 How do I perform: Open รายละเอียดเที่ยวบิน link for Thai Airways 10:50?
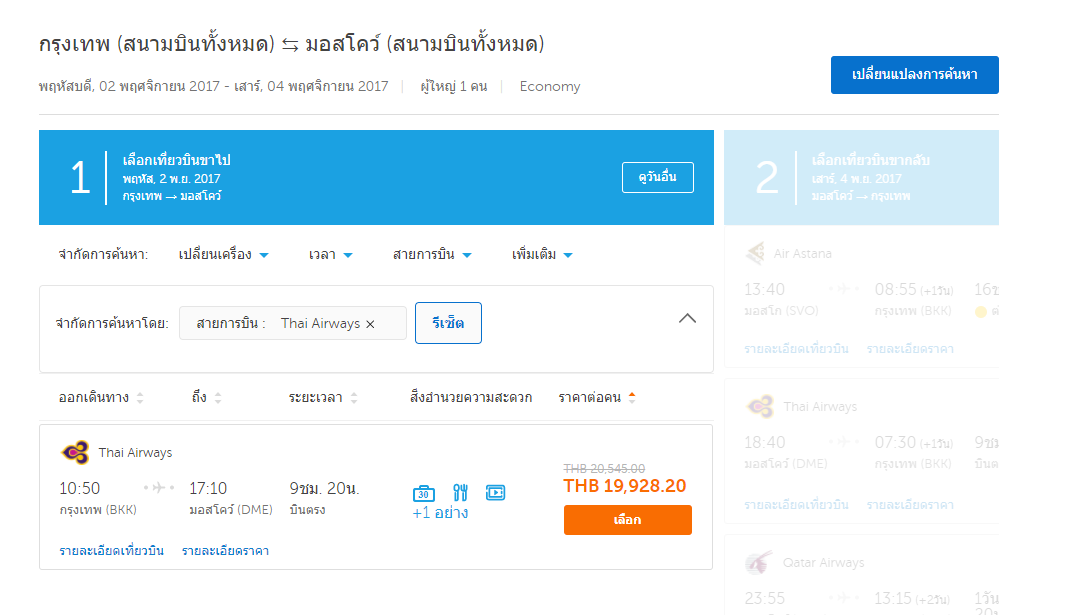coord(112,551)
